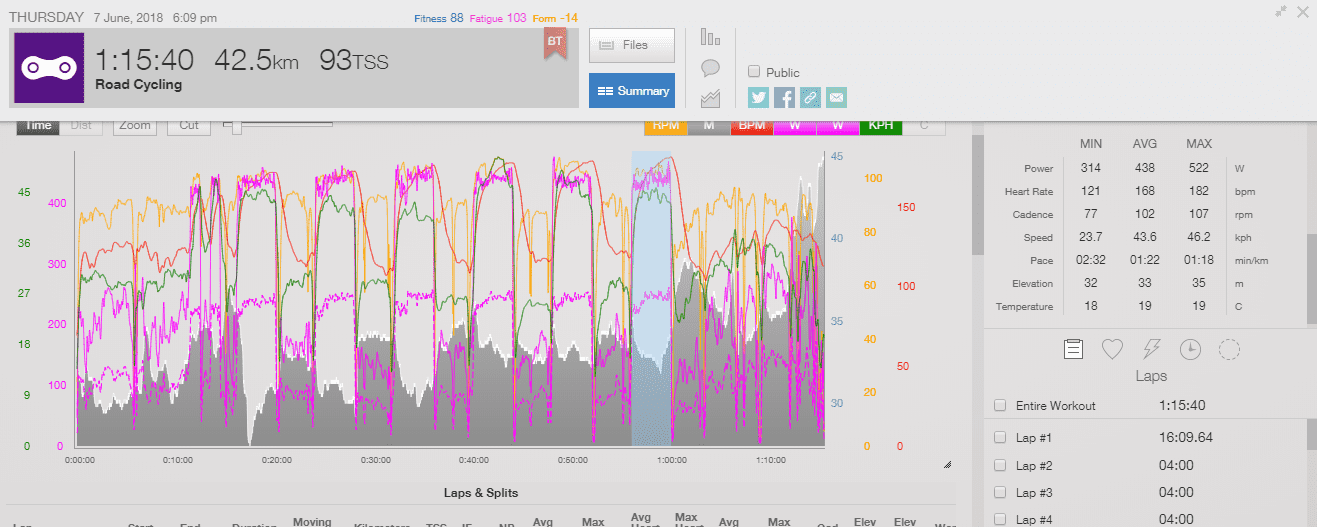Open the peak durations clock icon

pos(1190,349)
